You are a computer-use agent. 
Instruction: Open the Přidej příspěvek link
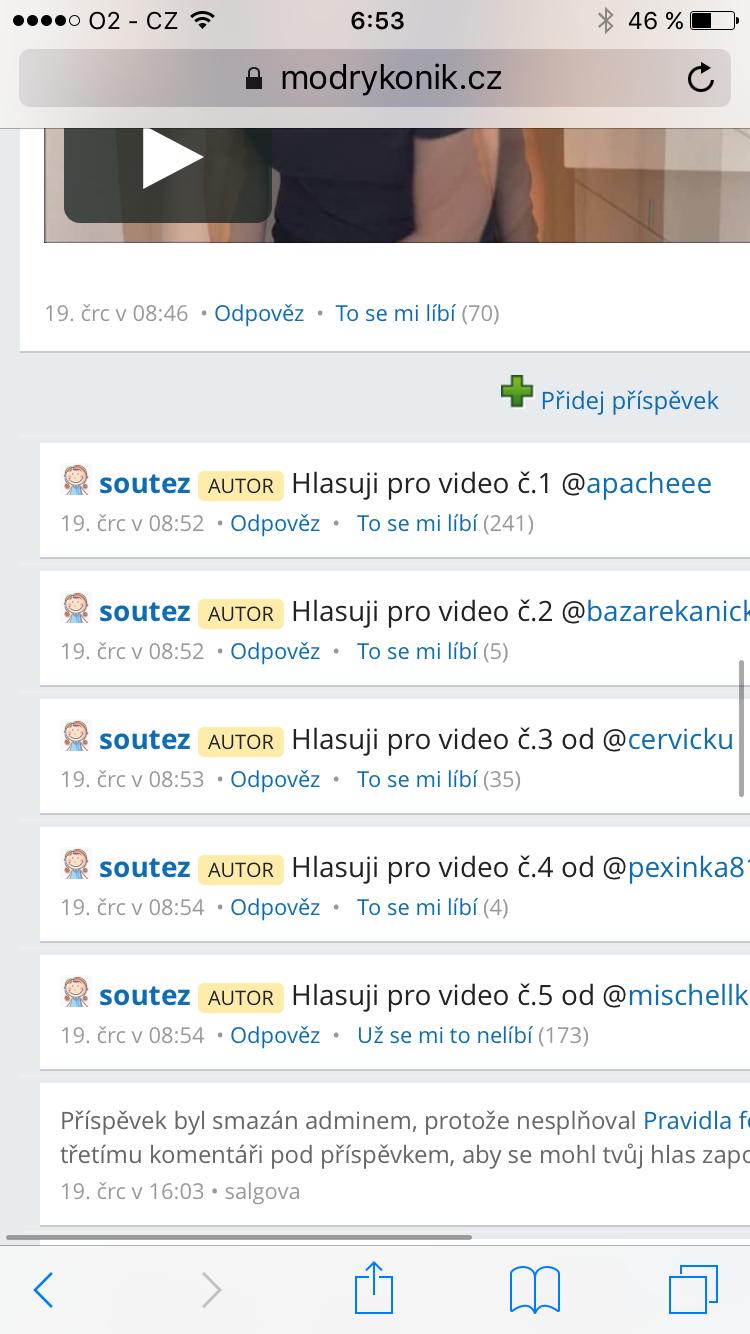(x=629, y=401)
